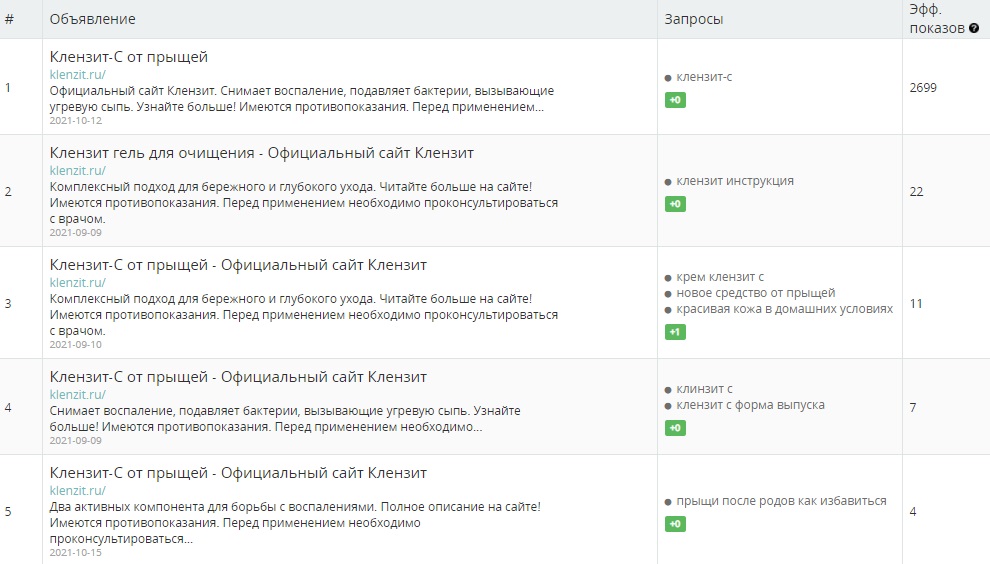Click the +0 badge under клензит с форма выпуска
The image size is (990, 564).
[x=675, y=428]
